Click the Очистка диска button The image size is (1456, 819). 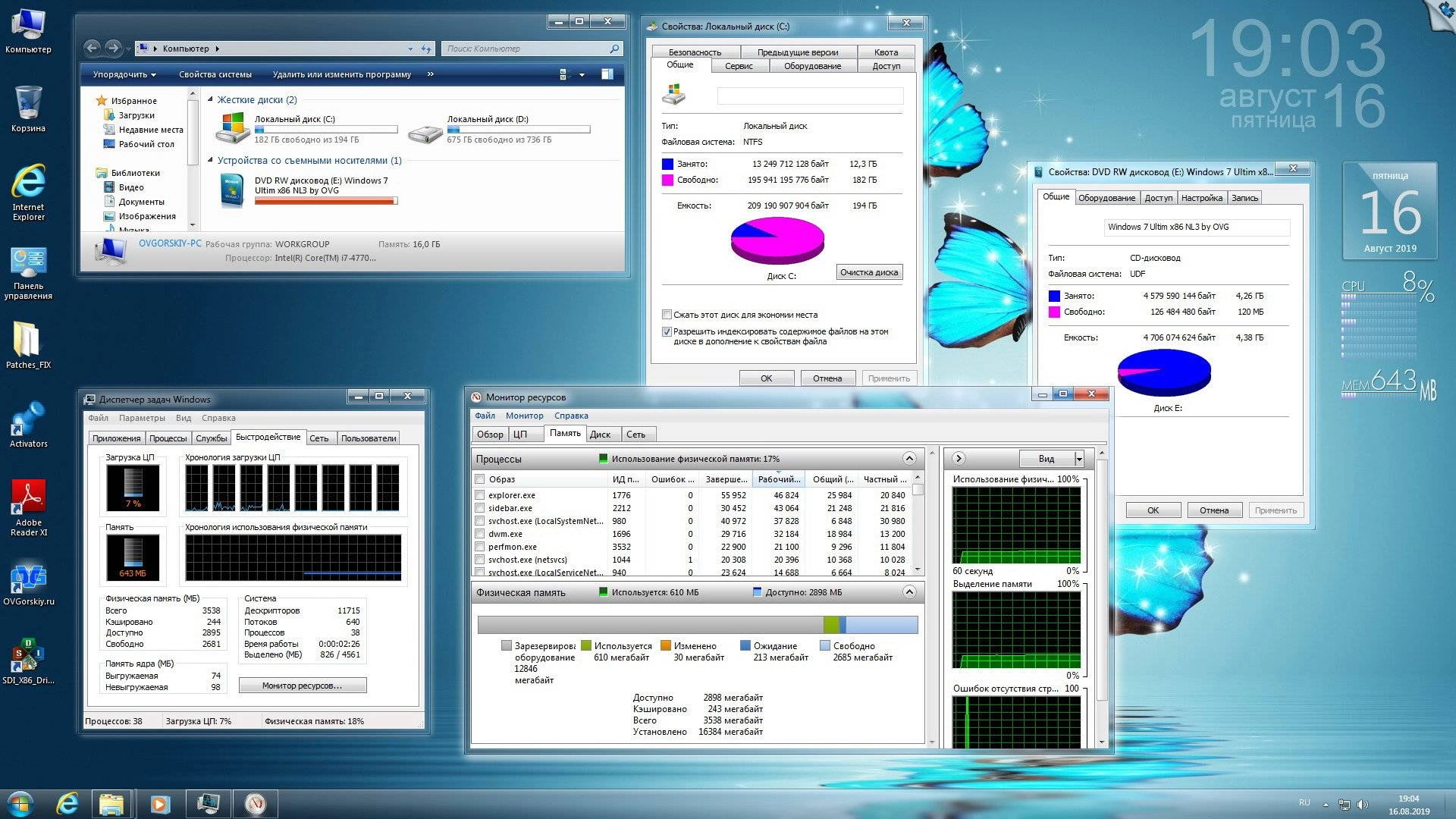869,272
